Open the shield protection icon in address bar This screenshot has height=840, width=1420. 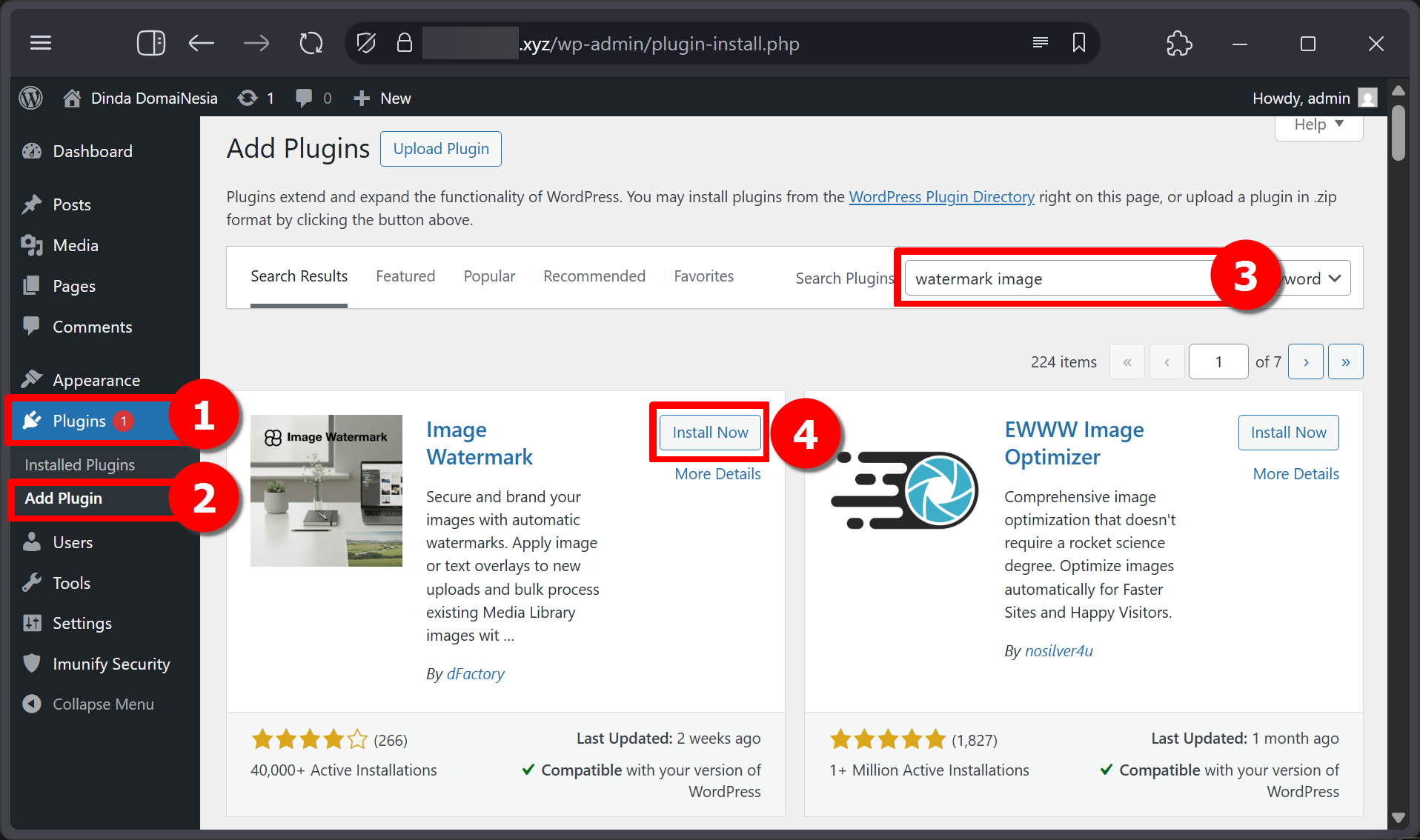pos(365,44)
